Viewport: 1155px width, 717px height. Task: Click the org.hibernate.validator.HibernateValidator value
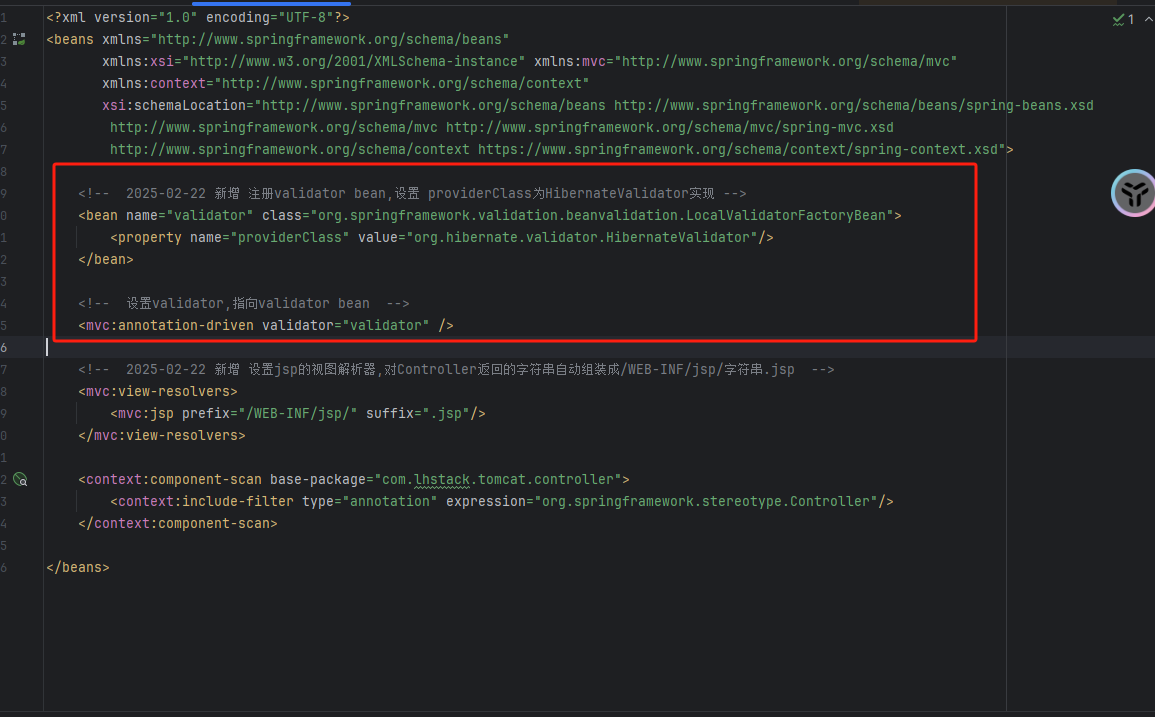point(579,237)
